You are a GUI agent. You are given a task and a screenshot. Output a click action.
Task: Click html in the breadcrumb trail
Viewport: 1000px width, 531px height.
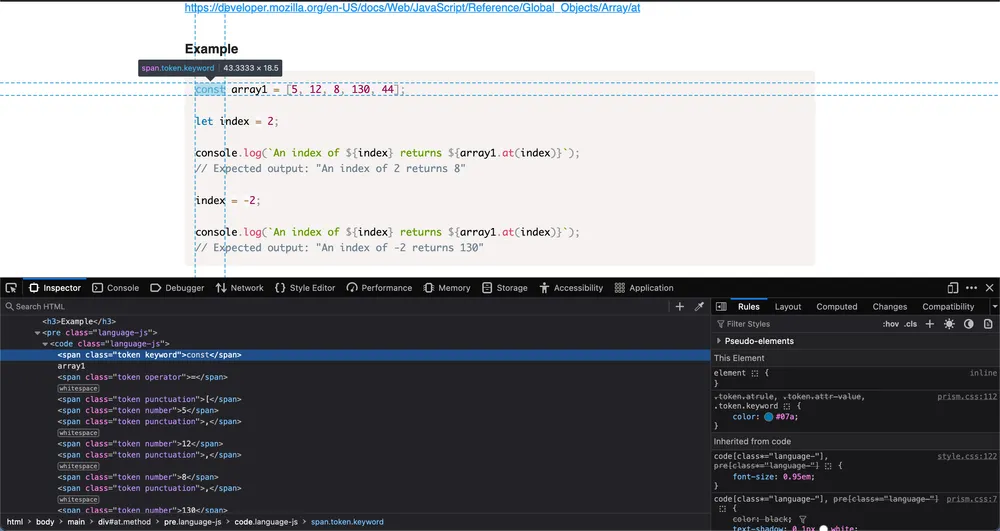pyautogui.click(x=15, y=522)
